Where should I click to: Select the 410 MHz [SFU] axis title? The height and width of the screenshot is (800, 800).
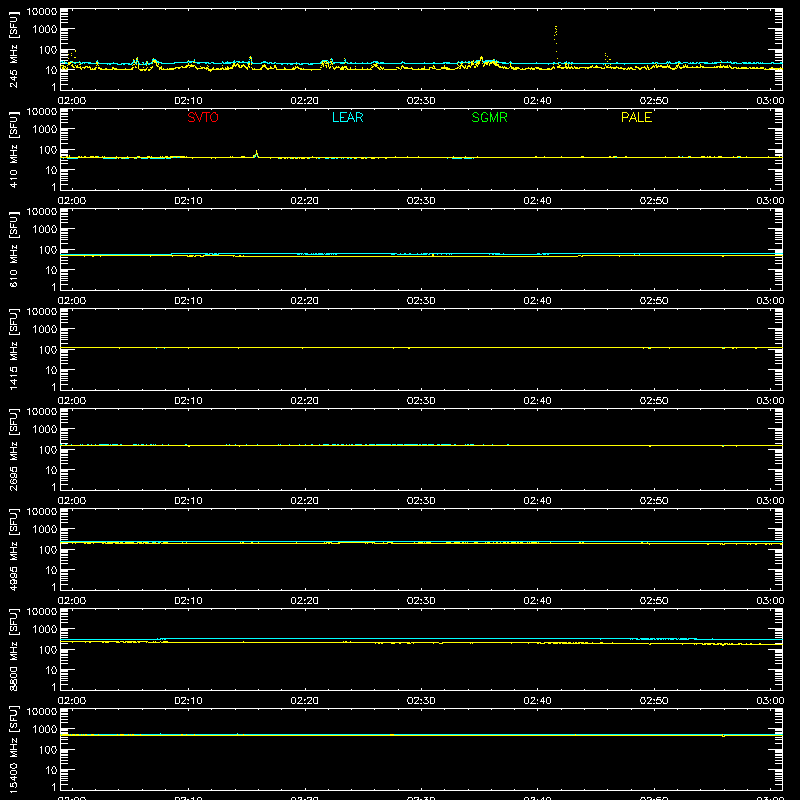tap(13, 149)
